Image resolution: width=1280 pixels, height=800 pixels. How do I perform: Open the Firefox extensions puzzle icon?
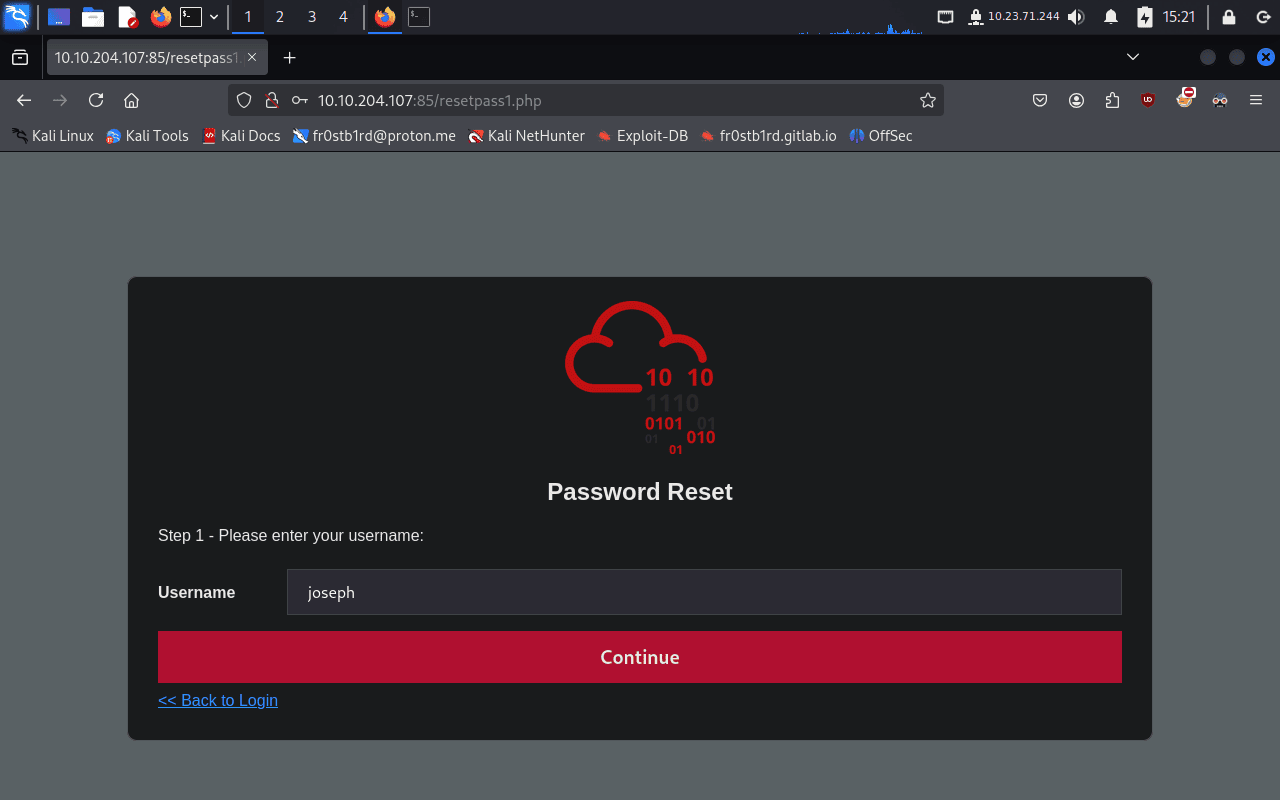[x=1112, y=100]
